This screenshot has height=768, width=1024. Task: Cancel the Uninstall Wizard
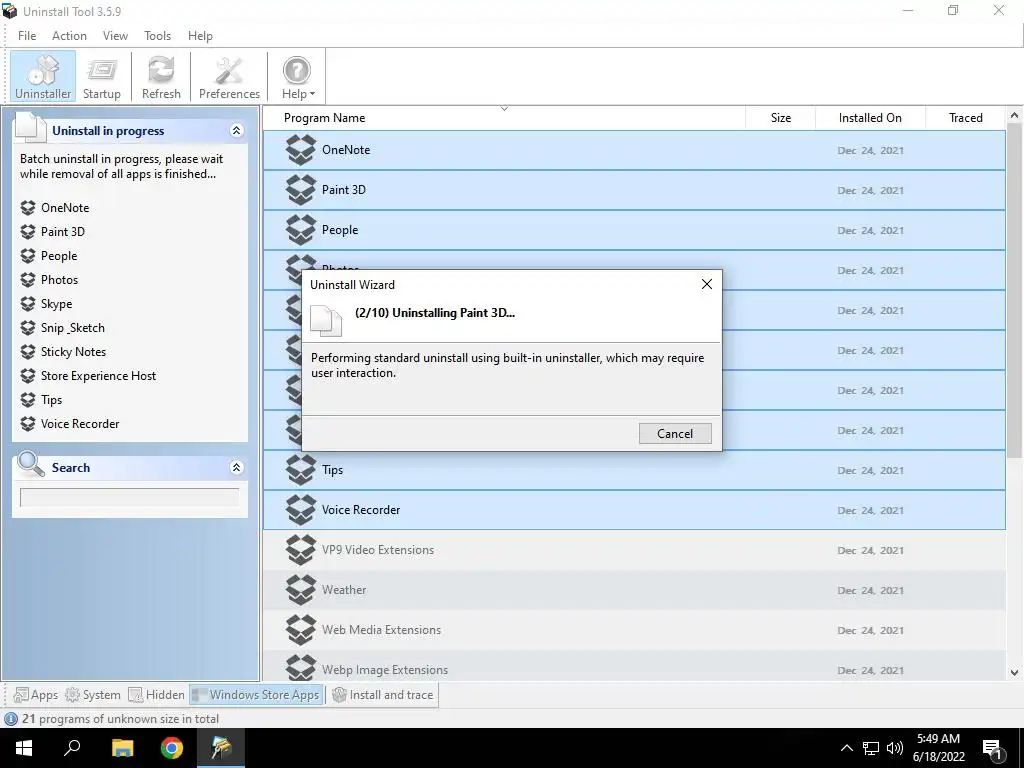click(x=675, y=434)
